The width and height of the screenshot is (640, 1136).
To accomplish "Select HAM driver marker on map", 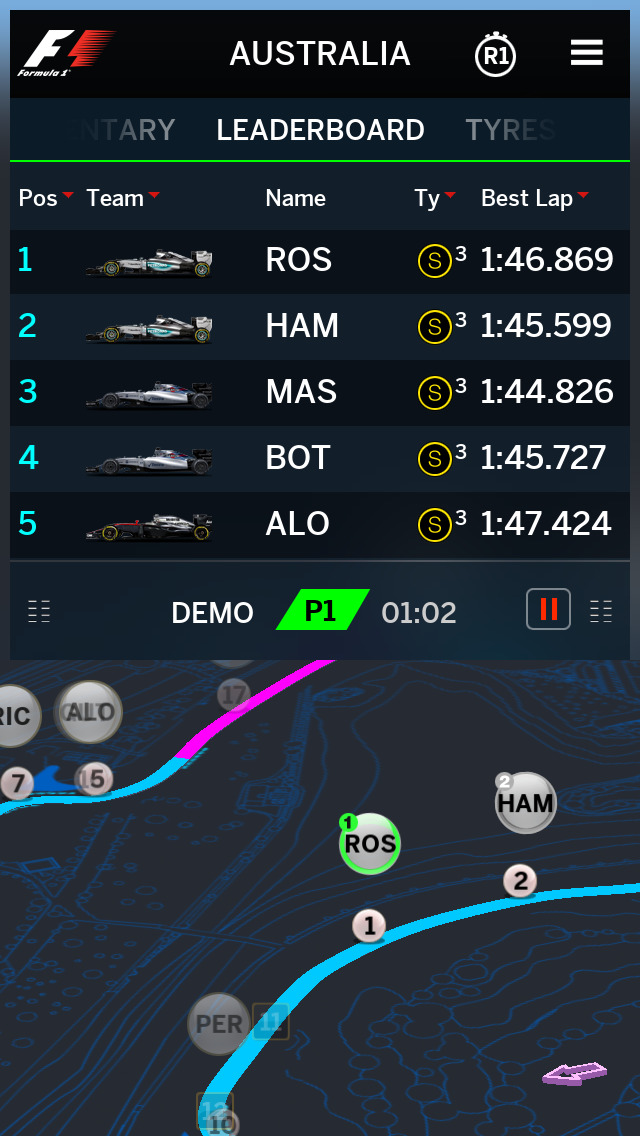I will point(526,803).
